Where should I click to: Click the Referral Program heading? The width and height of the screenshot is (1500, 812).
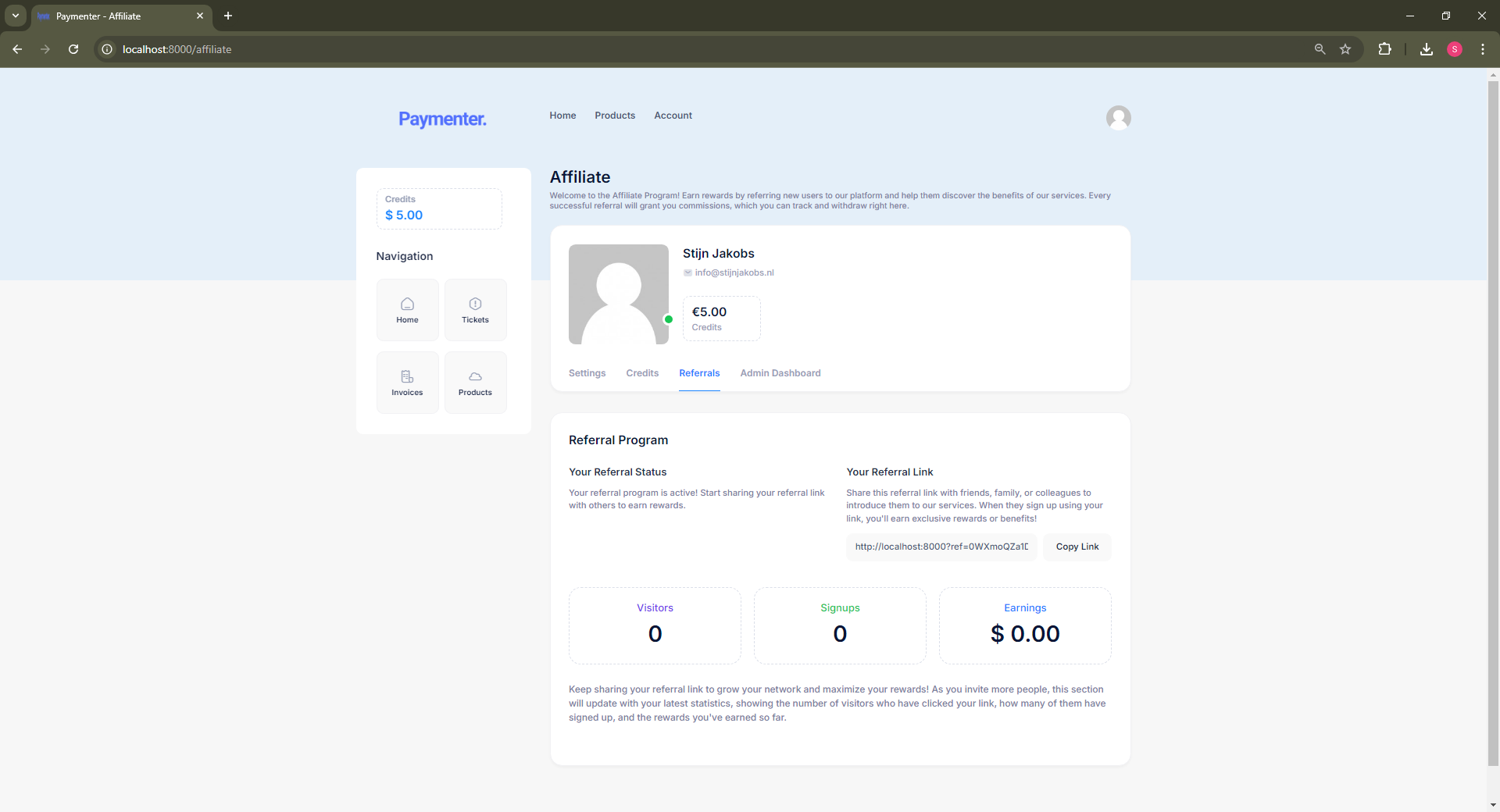[619, 440]
